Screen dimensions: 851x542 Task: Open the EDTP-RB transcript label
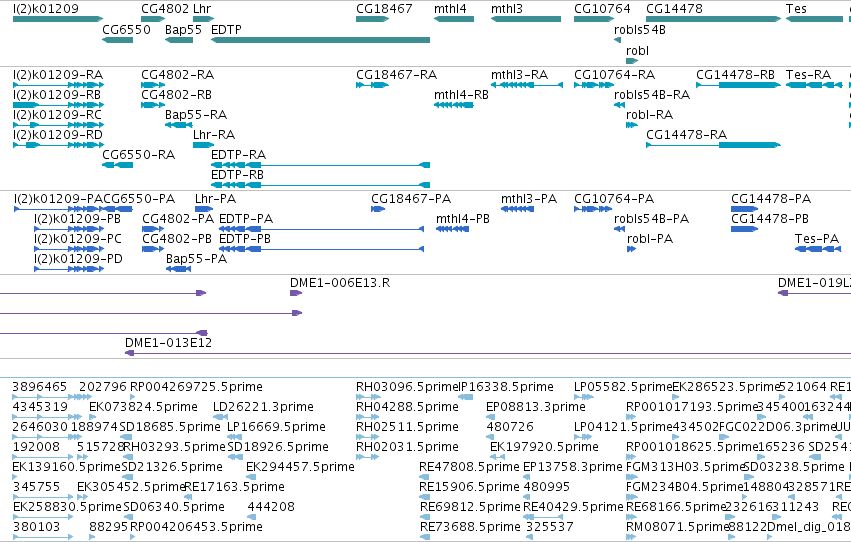click(x=237, y=175)
